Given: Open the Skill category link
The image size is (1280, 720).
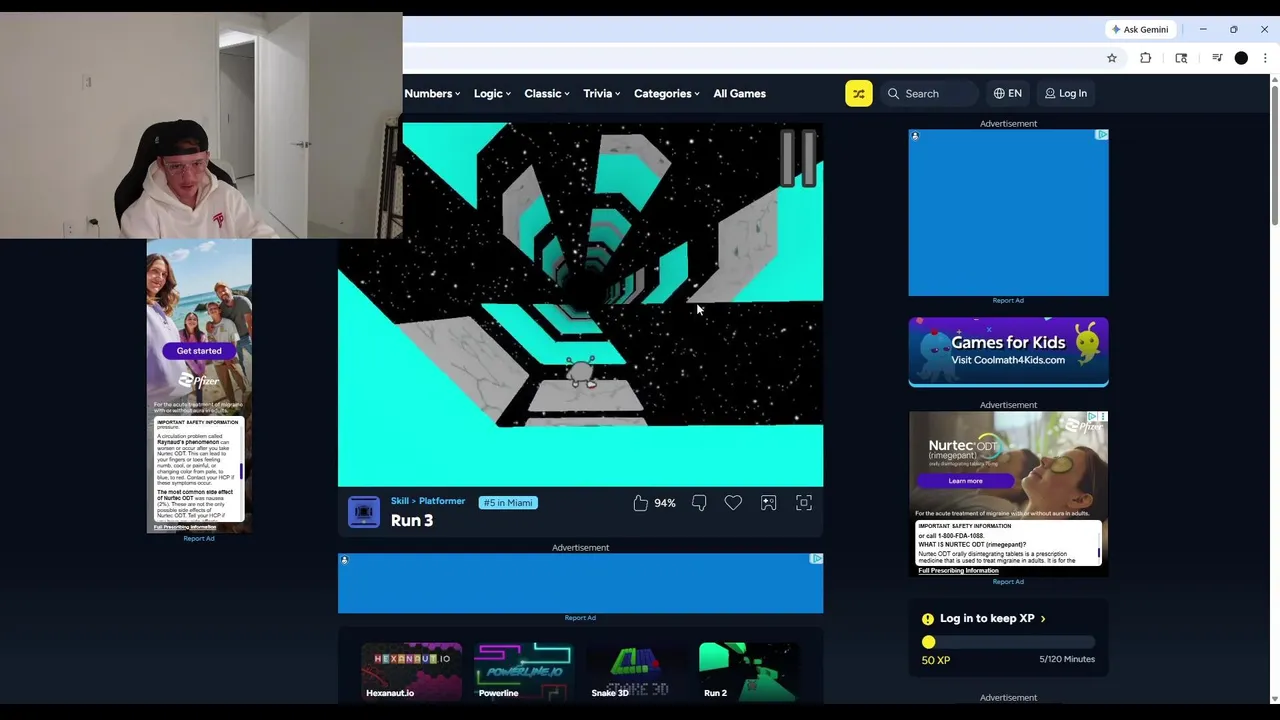Looking at the screenshot, I should point(400,501).
